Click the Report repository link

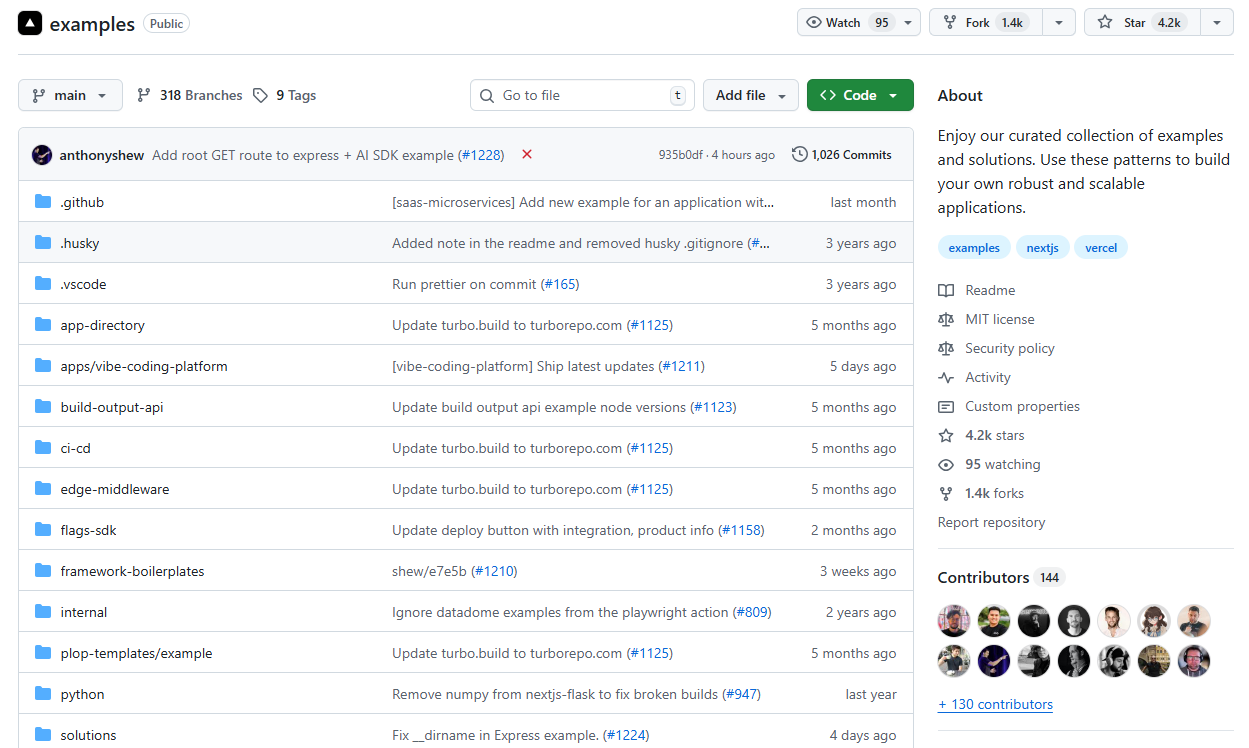[x=991, y=522]
